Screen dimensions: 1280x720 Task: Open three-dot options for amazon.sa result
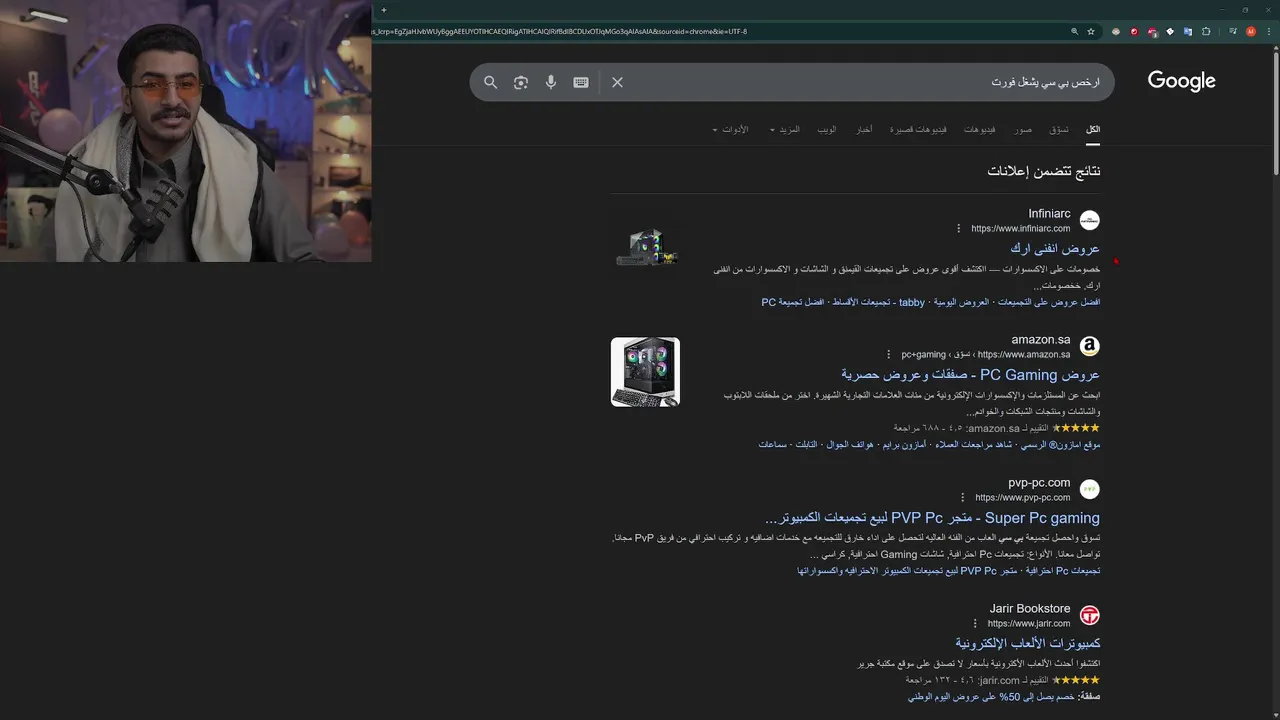[x=888, y=355]
